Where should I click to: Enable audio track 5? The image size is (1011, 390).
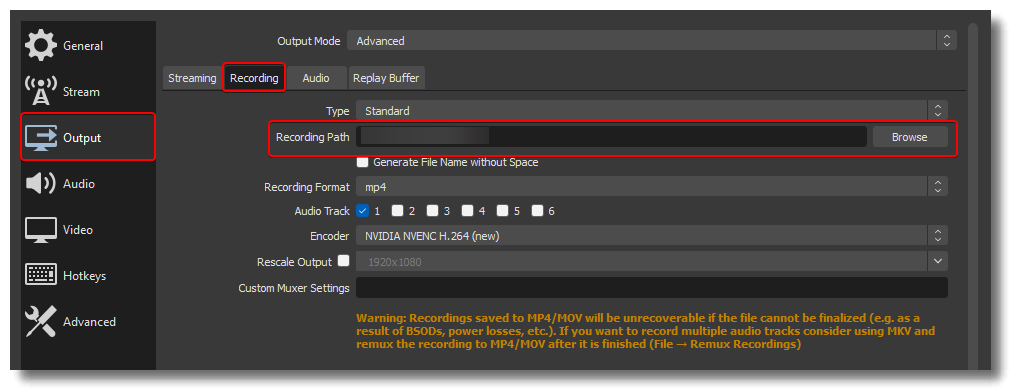(503, 210)
